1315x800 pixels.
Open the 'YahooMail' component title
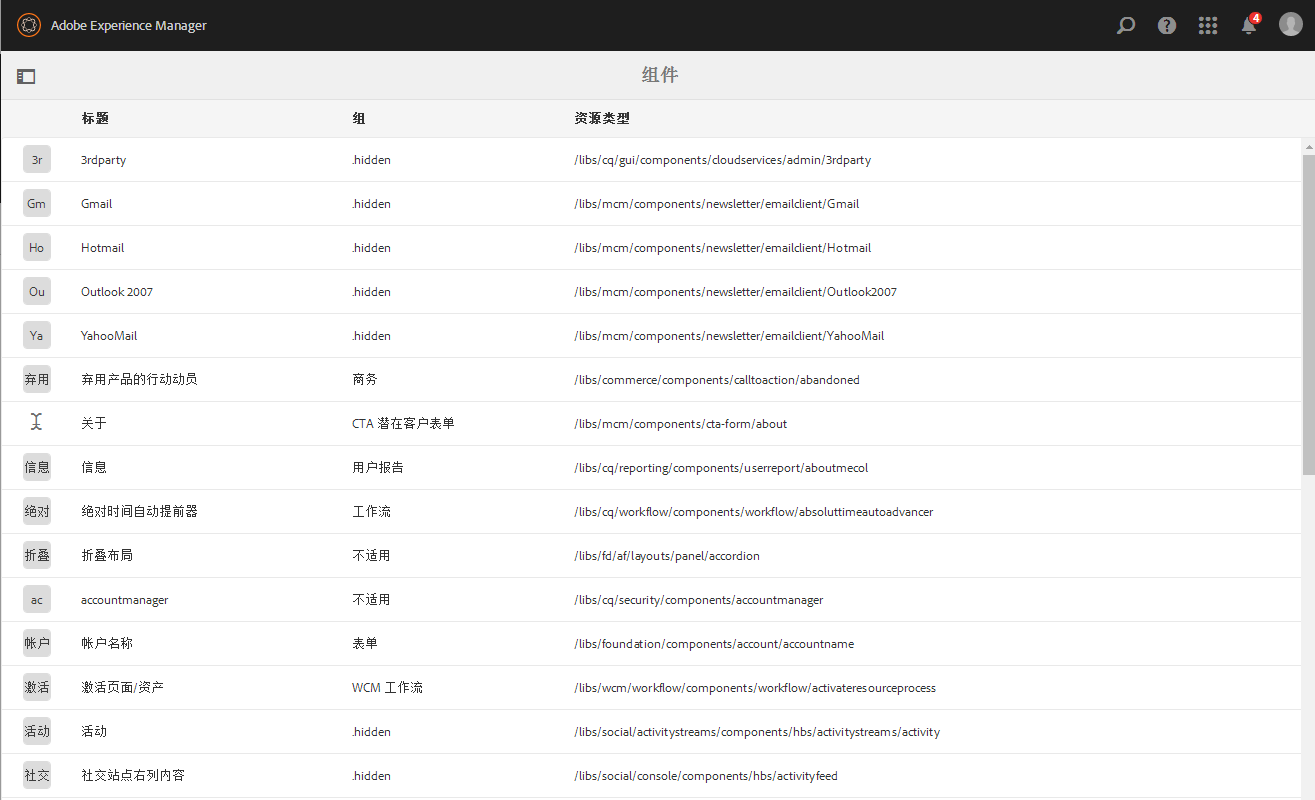pos(109,336)
